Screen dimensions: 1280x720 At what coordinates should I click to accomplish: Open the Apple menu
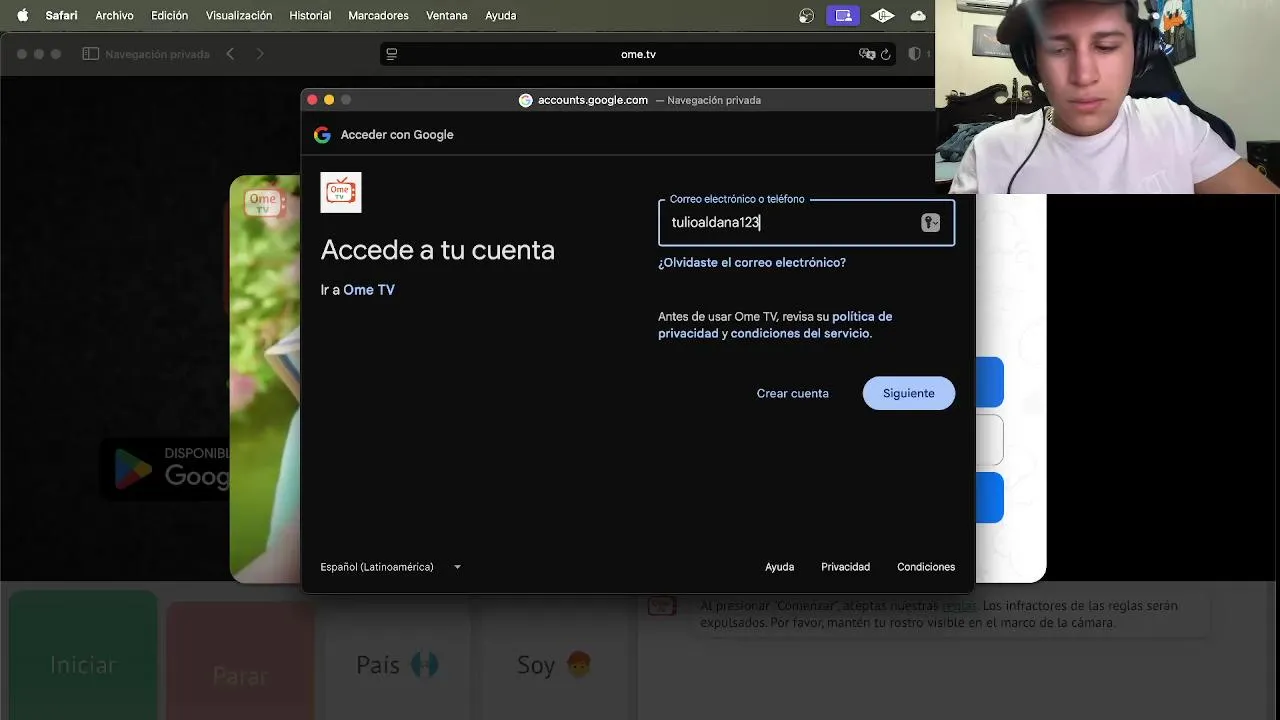click(22, 15)
